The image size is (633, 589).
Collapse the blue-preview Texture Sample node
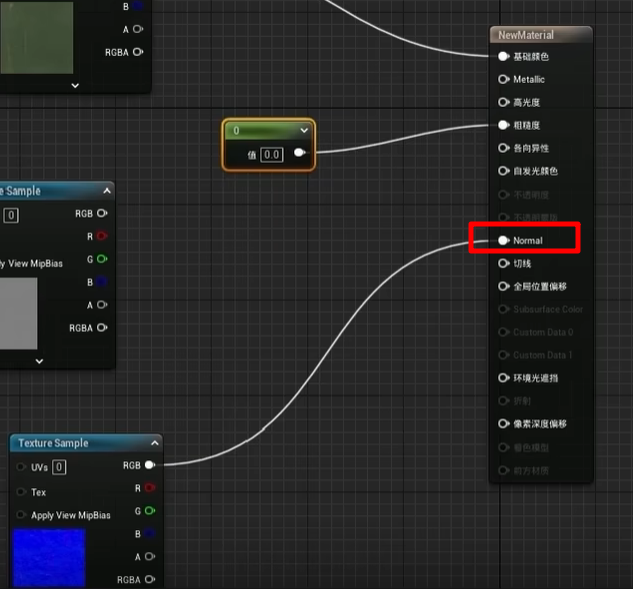(155, 443)
